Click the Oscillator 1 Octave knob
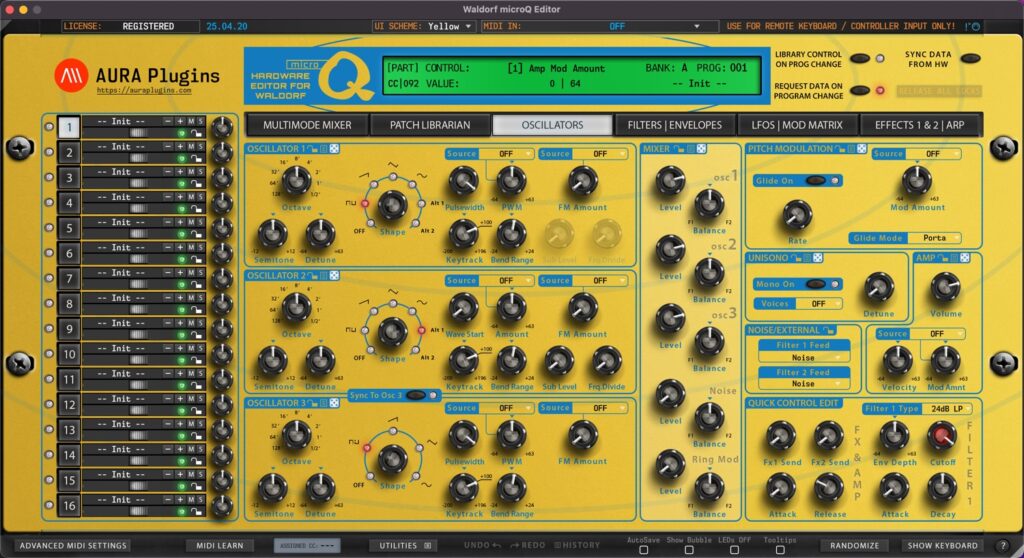Image resolution: width=1024 pixels, height=558 pixels. pos(296,180)
